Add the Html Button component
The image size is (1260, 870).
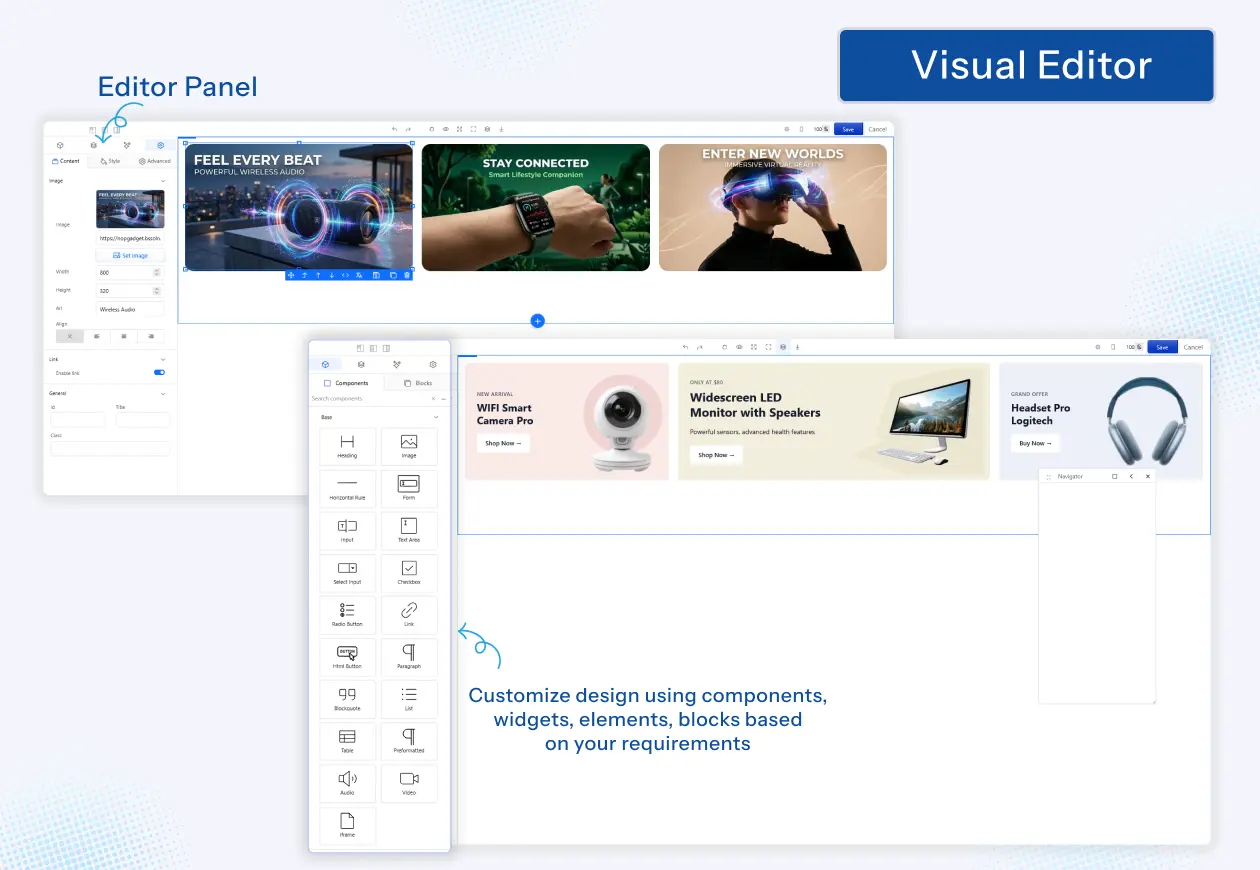point(347,656)
